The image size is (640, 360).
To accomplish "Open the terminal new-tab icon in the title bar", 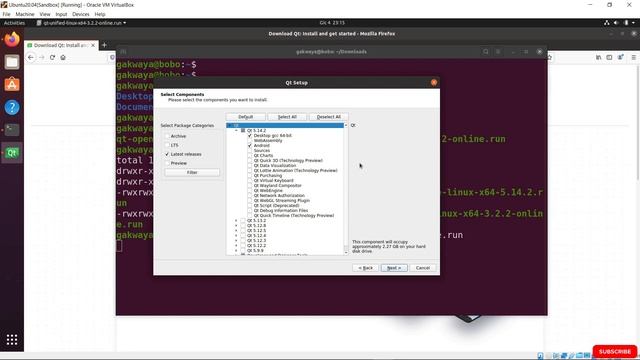I will click(123, 52).
